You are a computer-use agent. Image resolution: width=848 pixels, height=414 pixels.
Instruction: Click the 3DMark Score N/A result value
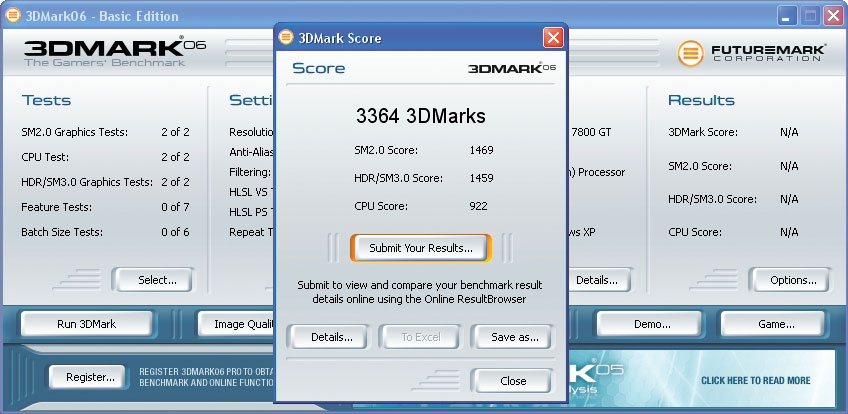(789, 132)
